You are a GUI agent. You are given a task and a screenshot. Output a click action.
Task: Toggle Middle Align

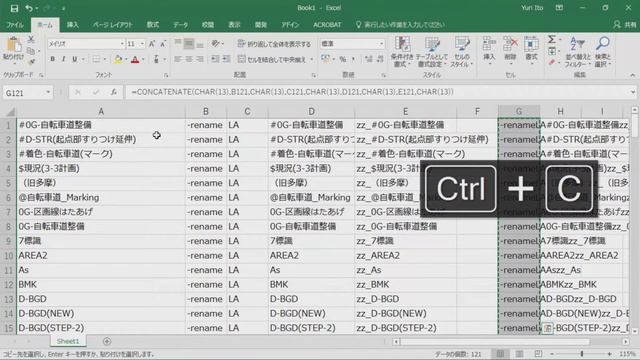click(x=189, y=44)
